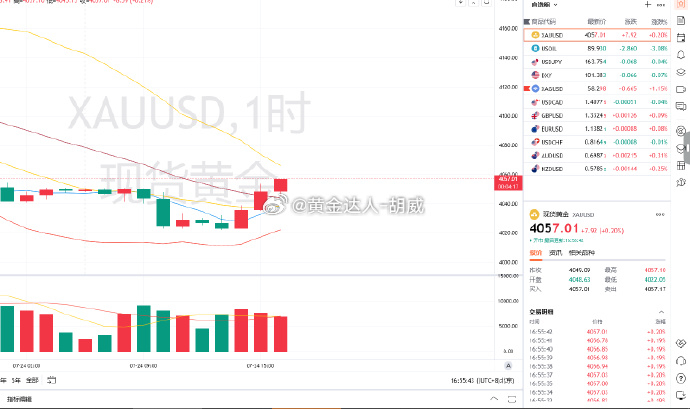Open the tag label sidebar icon
Screen dimensions: 690x409
[x=681, y=89]
